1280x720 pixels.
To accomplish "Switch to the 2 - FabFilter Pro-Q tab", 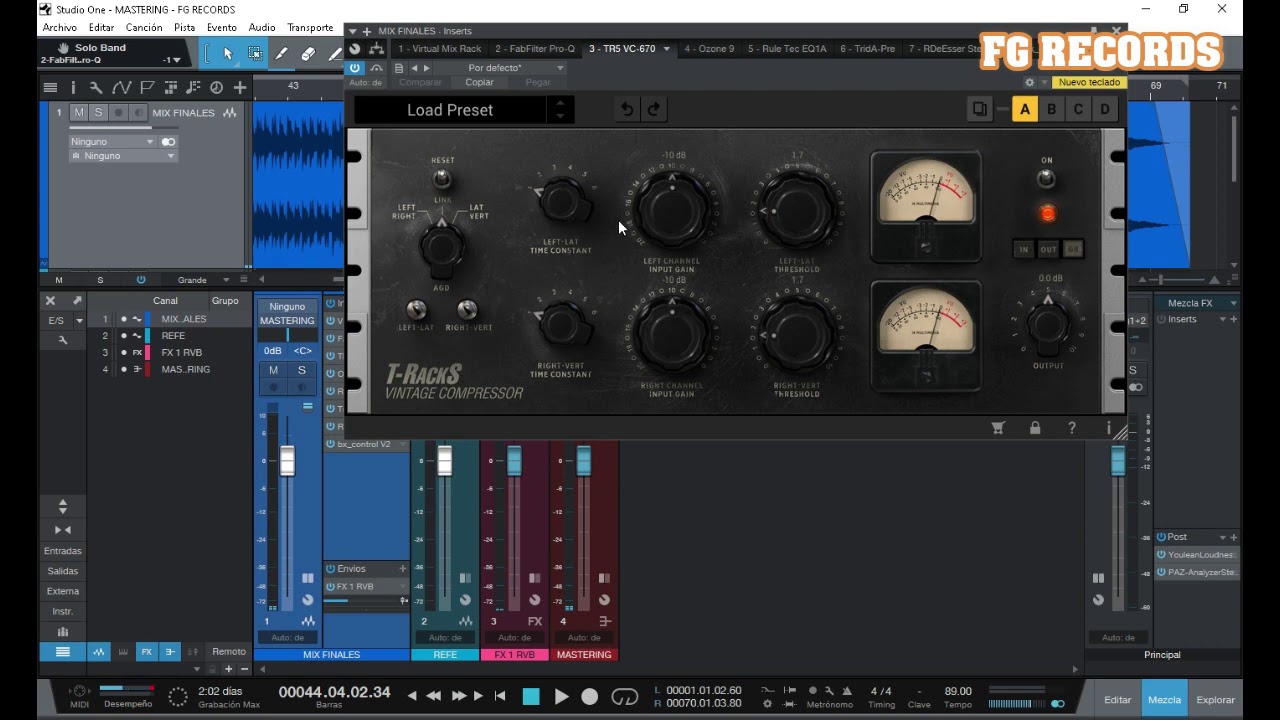I will pos(535,48).
